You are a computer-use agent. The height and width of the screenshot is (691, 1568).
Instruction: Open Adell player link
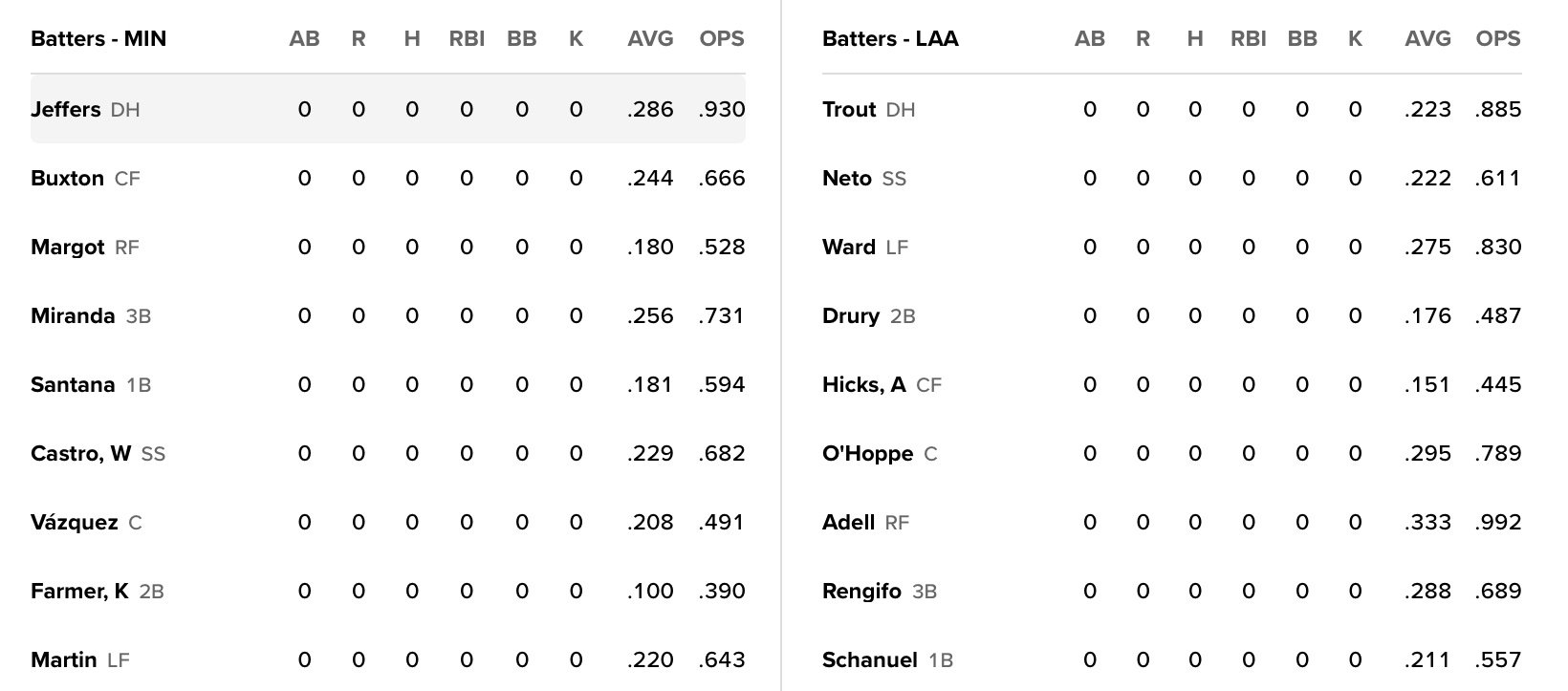click(848, 523)
